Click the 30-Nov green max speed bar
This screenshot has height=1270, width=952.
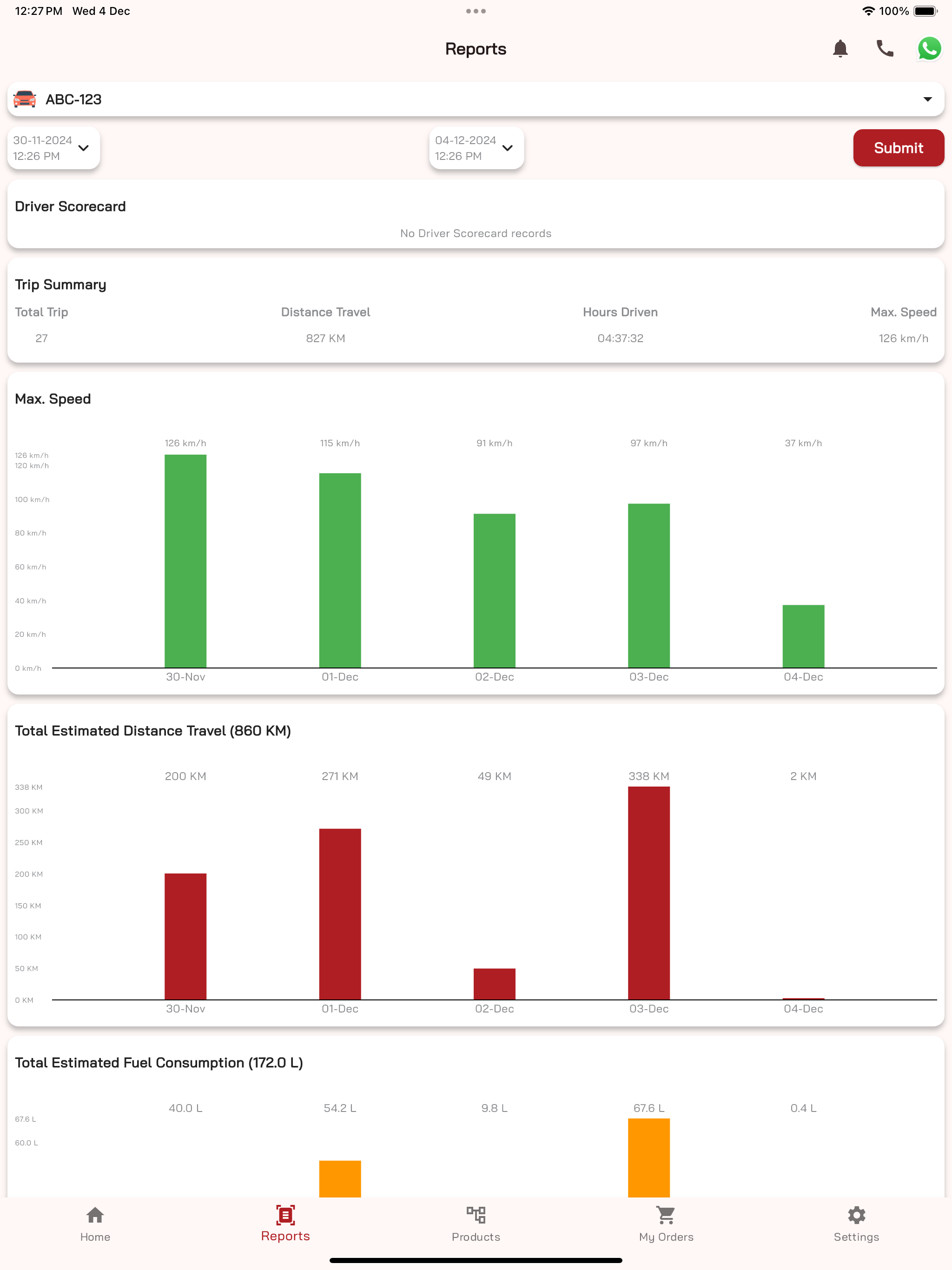pyautogui.click(x=185, y=561)
